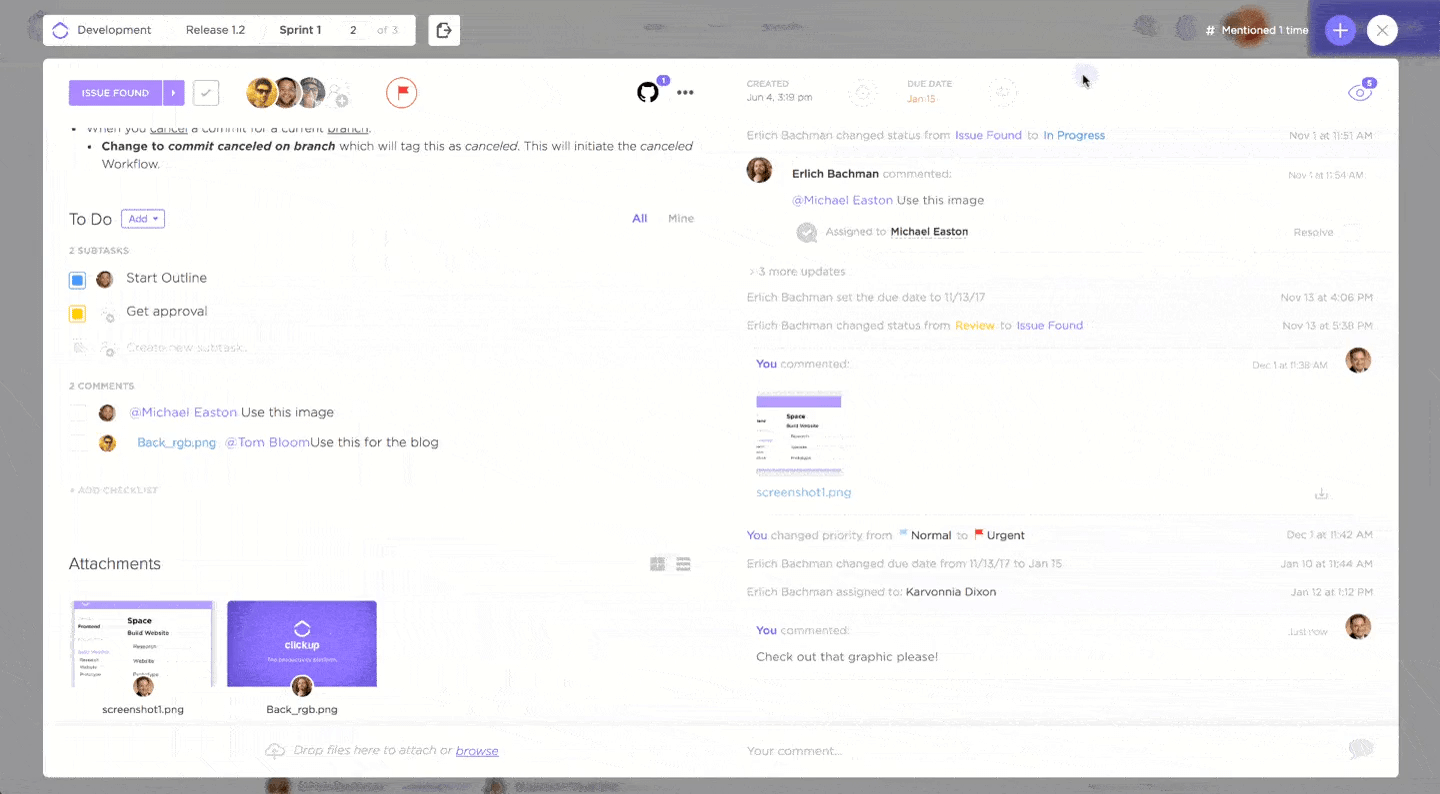Open the Development breadcrumb
Image resolution: width=1440 pixels, height=794 pixels.
click(x=114, y=30)
